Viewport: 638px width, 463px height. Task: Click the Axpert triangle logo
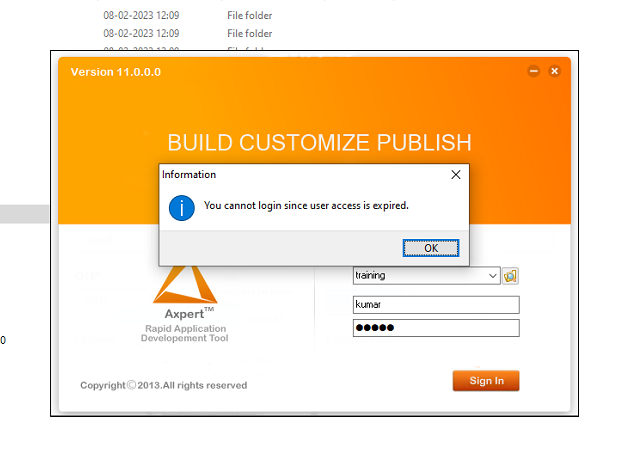click(185, 285)
